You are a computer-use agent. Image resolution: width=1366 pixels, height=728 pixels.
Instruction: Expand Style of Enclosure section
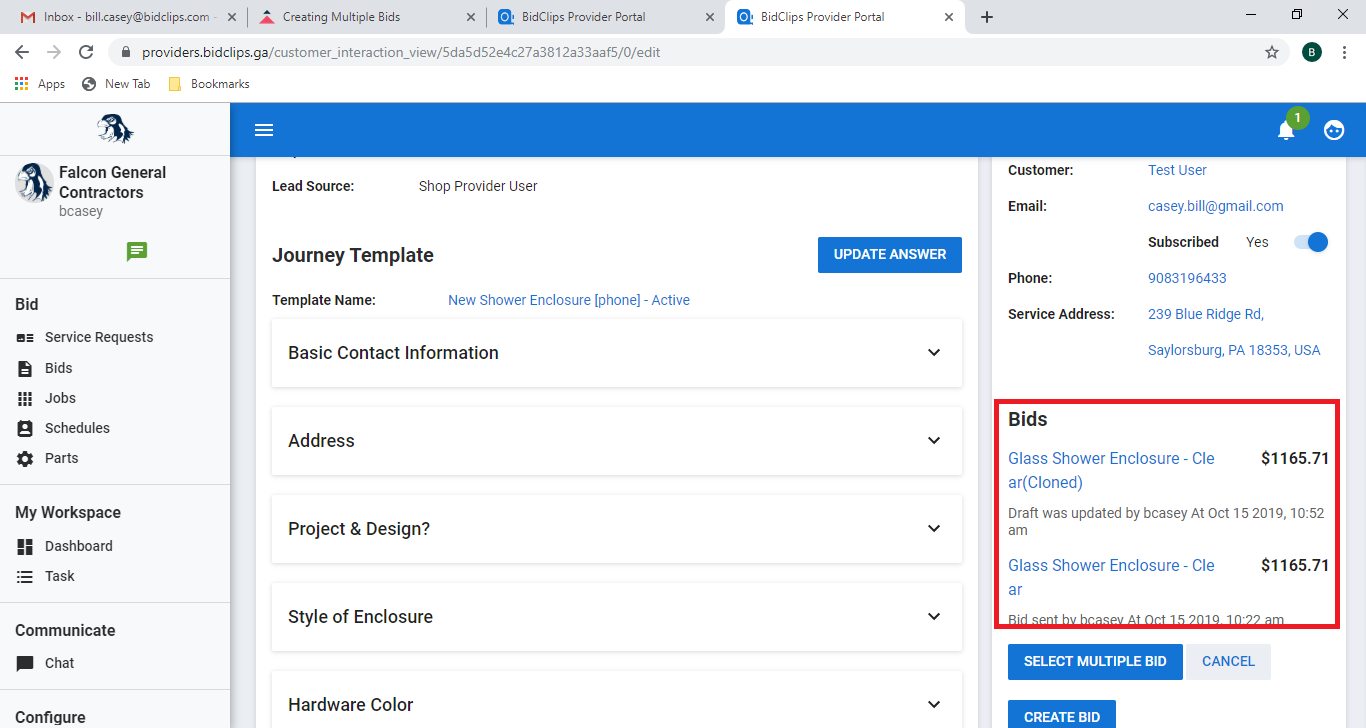coord(617,617)
